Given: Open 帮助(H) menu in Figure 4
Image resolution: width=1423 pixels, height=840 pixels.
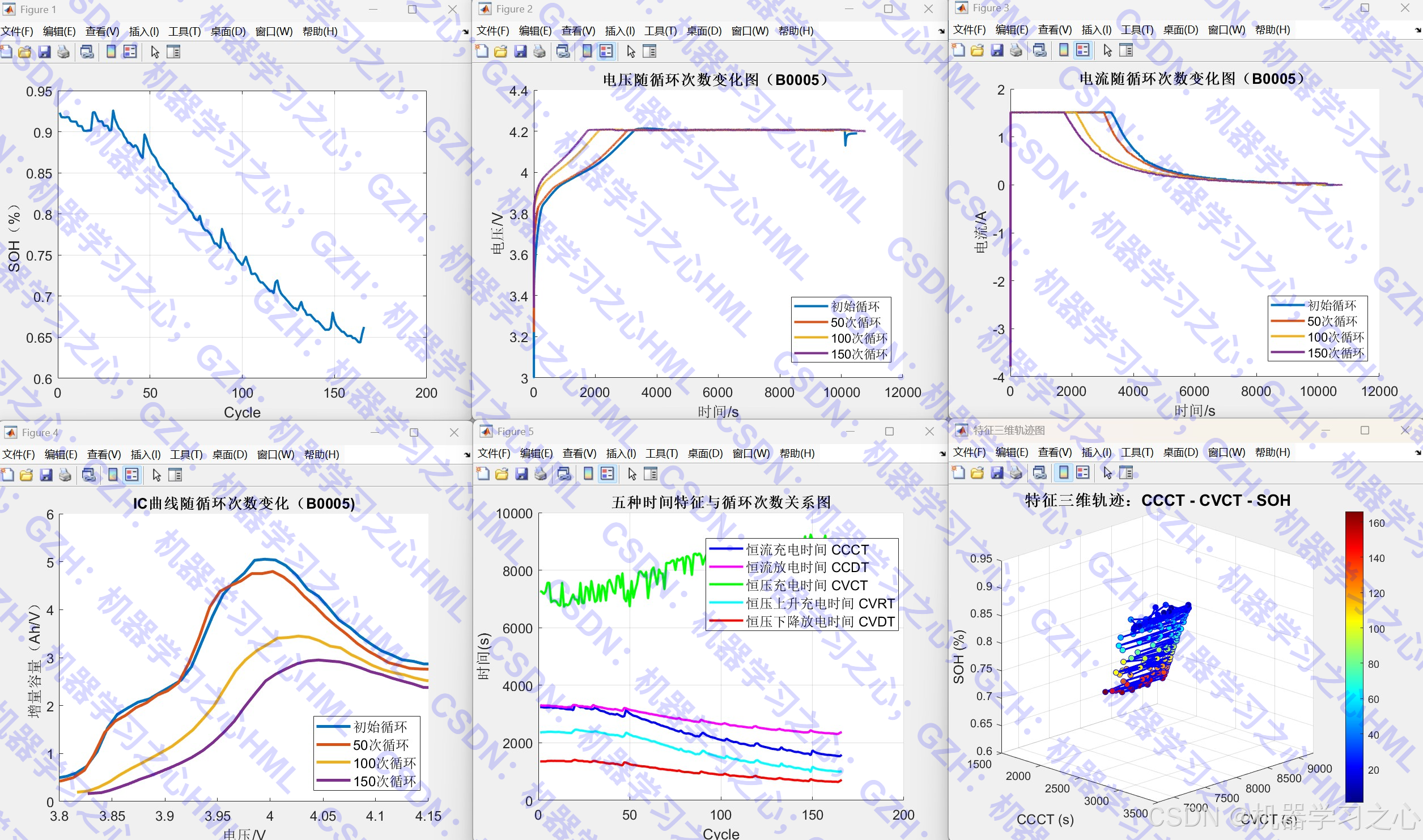Looking at the screenshot, I should [321, 455].
